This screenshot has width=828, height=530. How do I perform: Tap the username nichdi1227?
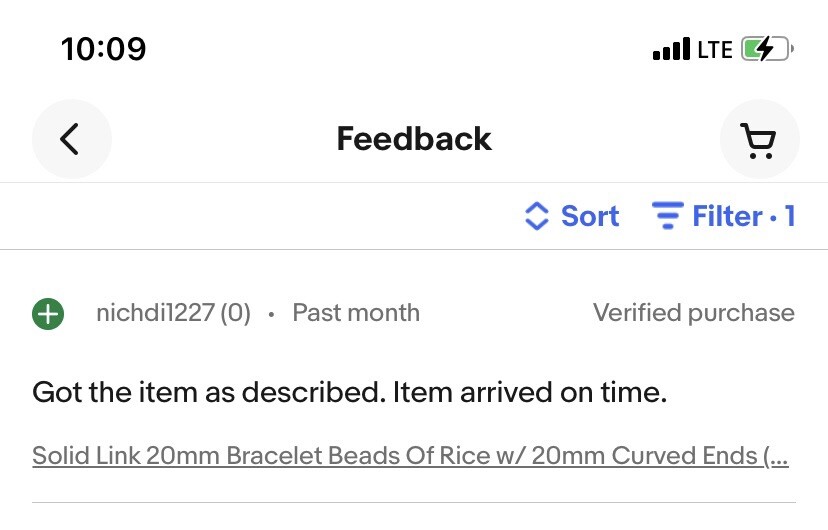[155, 313]
